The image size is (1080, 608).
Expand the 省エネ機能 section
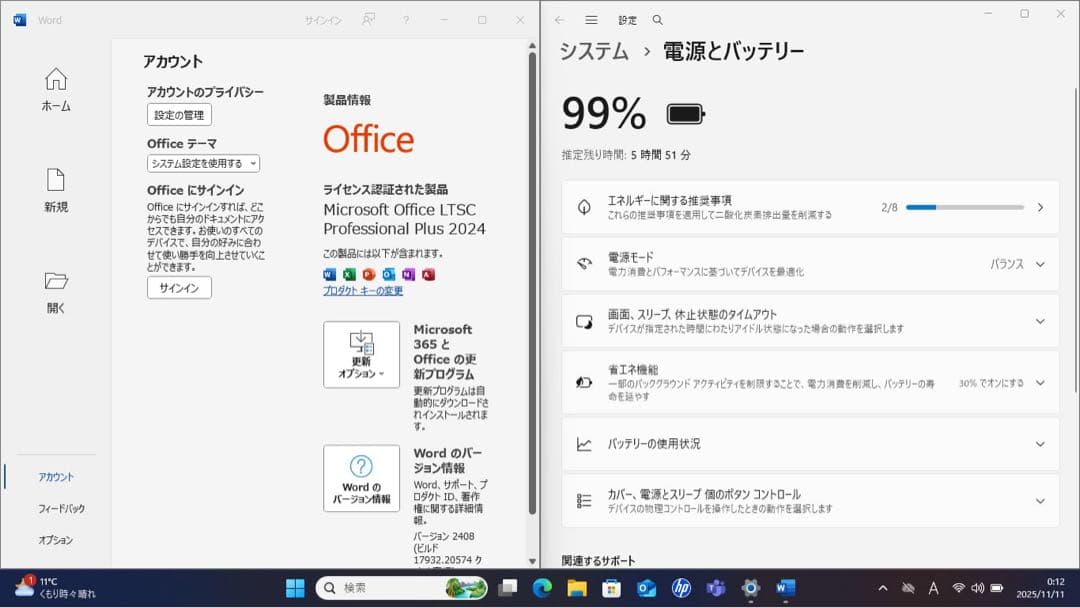(1038, 382)
